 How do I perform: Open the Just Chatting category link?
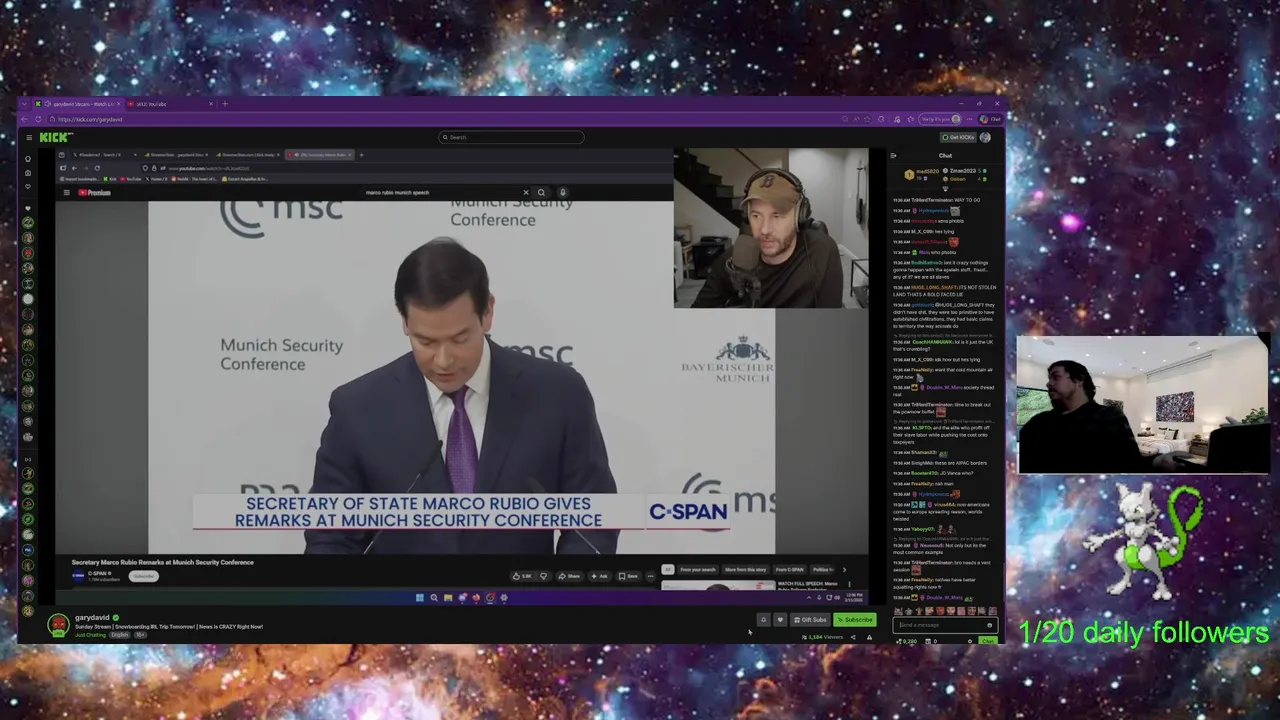90,635
